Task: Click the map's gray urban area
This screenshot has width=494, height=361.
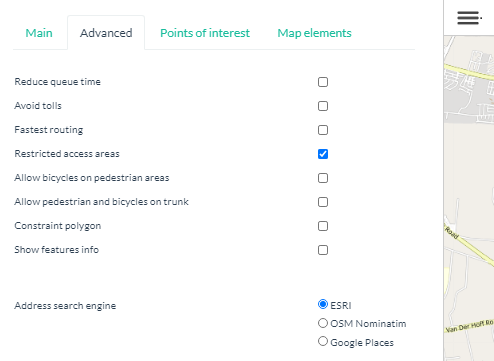Action: [470, 87]
